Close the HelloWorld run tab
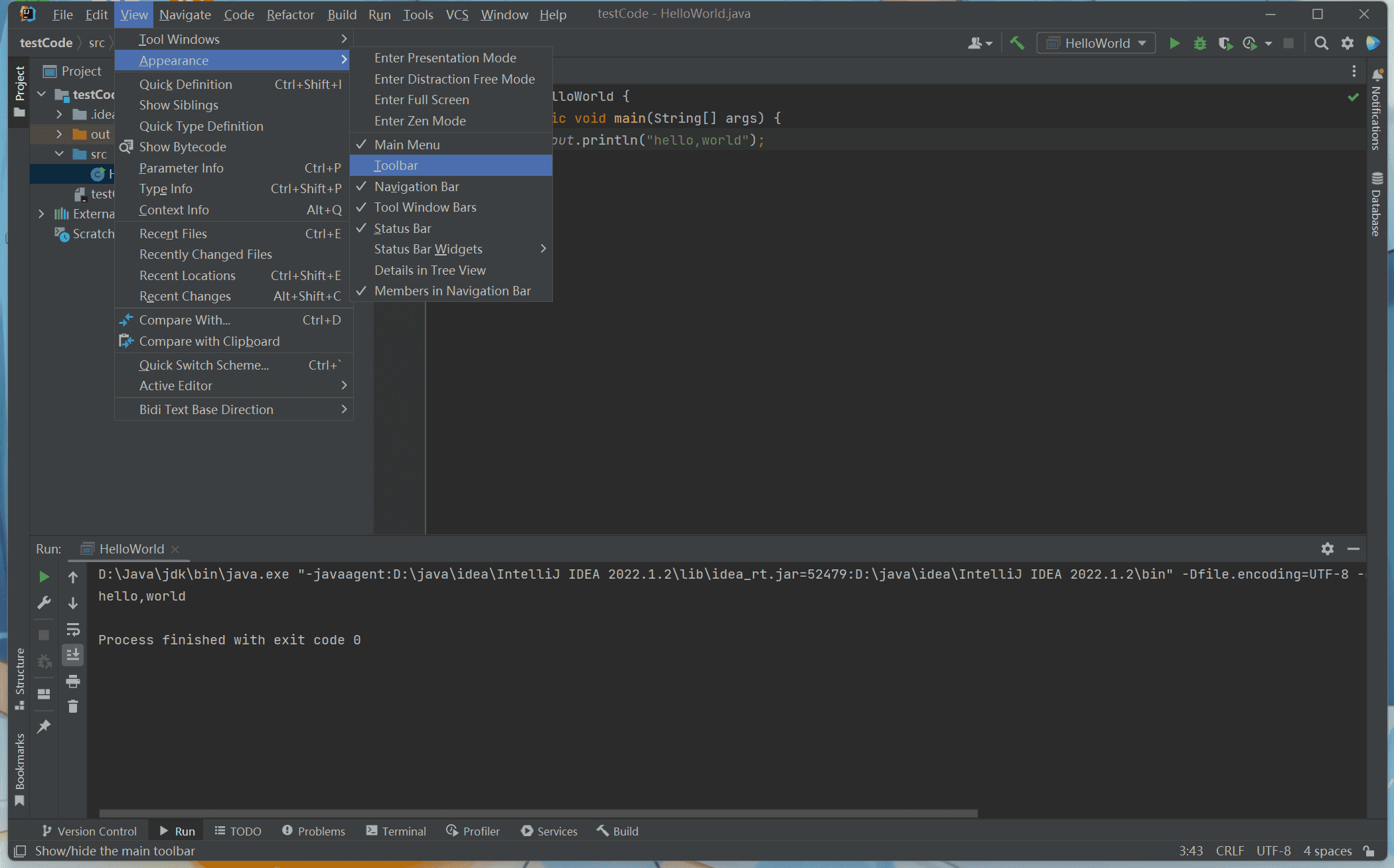This screenshot has height=868, width=1394. [175, 549]
